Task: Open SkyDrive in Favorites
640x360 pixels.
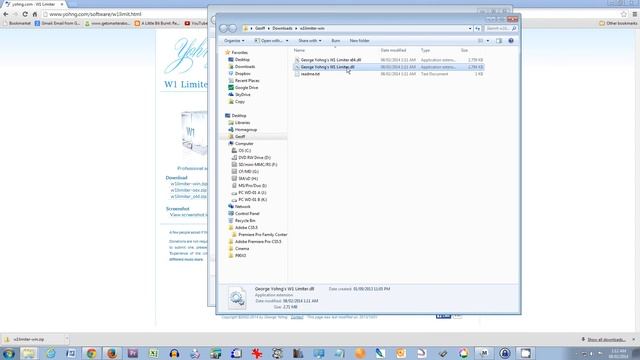Action: [242, 94]
